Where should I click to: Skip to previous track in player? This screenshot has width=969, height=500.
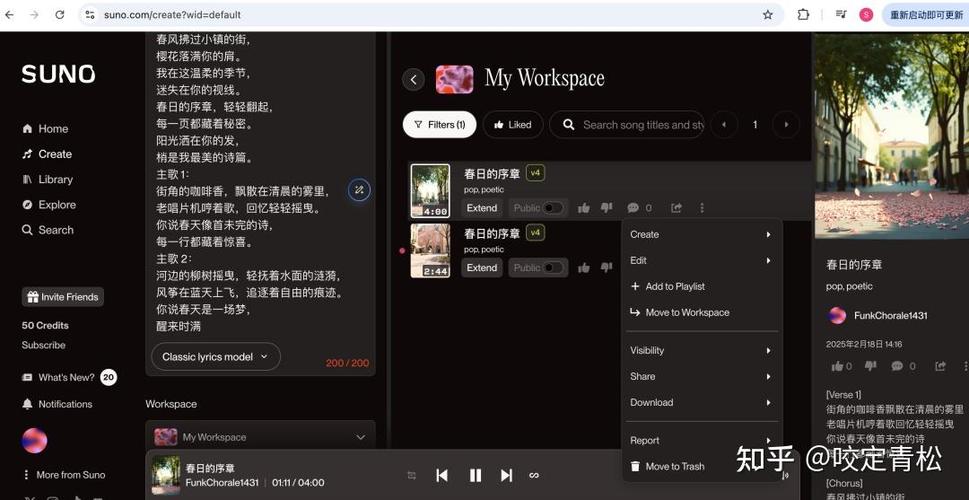(442, 475)
